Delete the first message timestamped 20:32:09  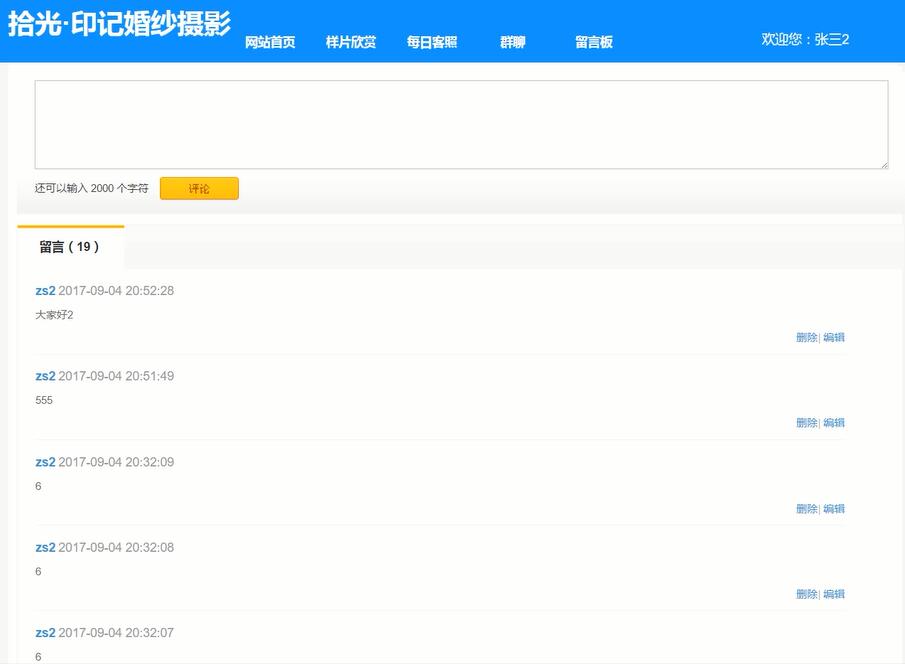pyautogui.click(x=806, y=508)
